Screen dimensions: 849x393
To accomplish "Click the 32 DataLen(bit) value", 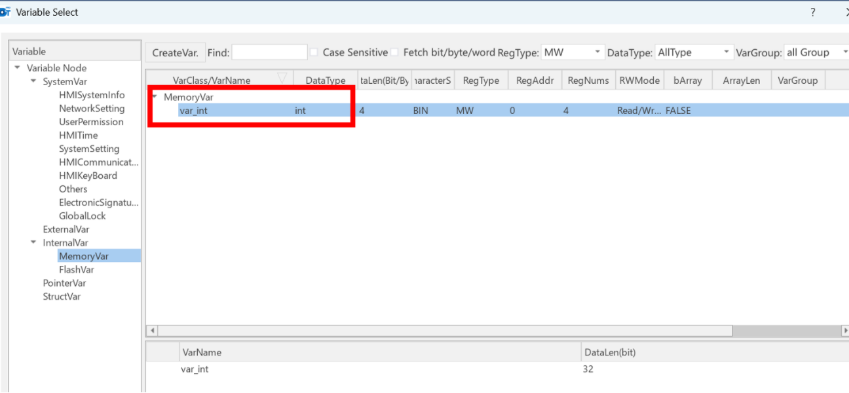I will pos(588,369).
